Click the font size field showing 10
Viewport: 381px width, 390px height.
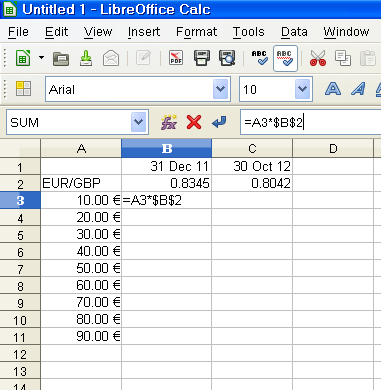coord(268,89)
